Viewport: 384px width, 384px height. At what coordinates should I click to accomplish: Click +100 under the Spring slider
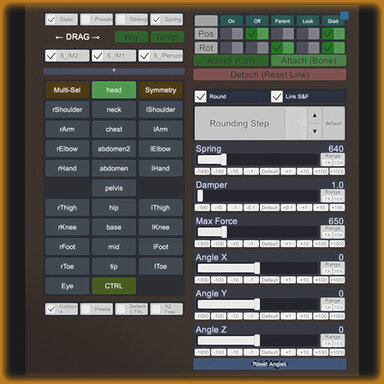click(x=321, y=171)
